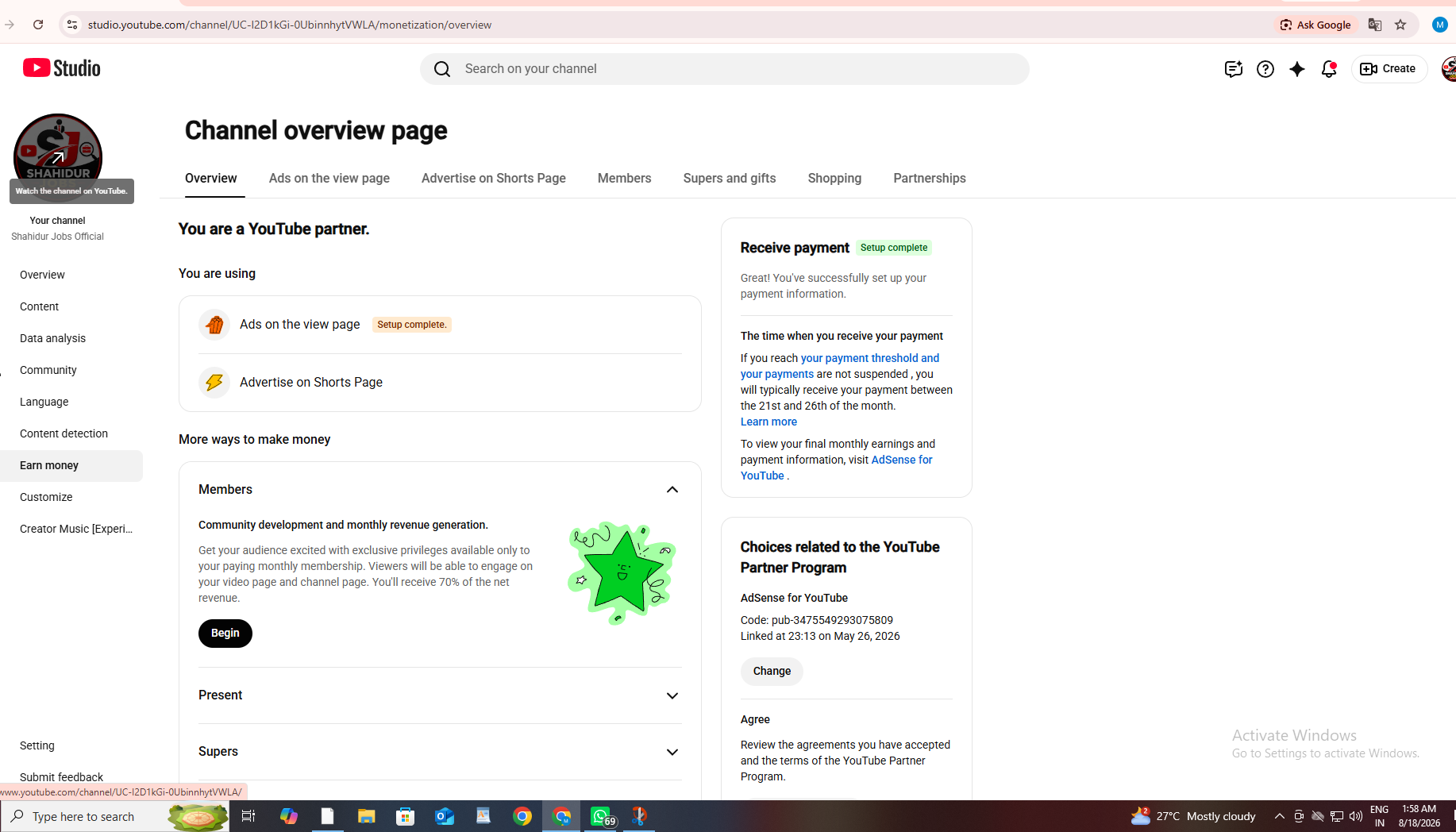Click the Advertise on Shorts Page row
Image resolution: width=1456 pixels, height=832 pixels.
[x=440, y=383]
